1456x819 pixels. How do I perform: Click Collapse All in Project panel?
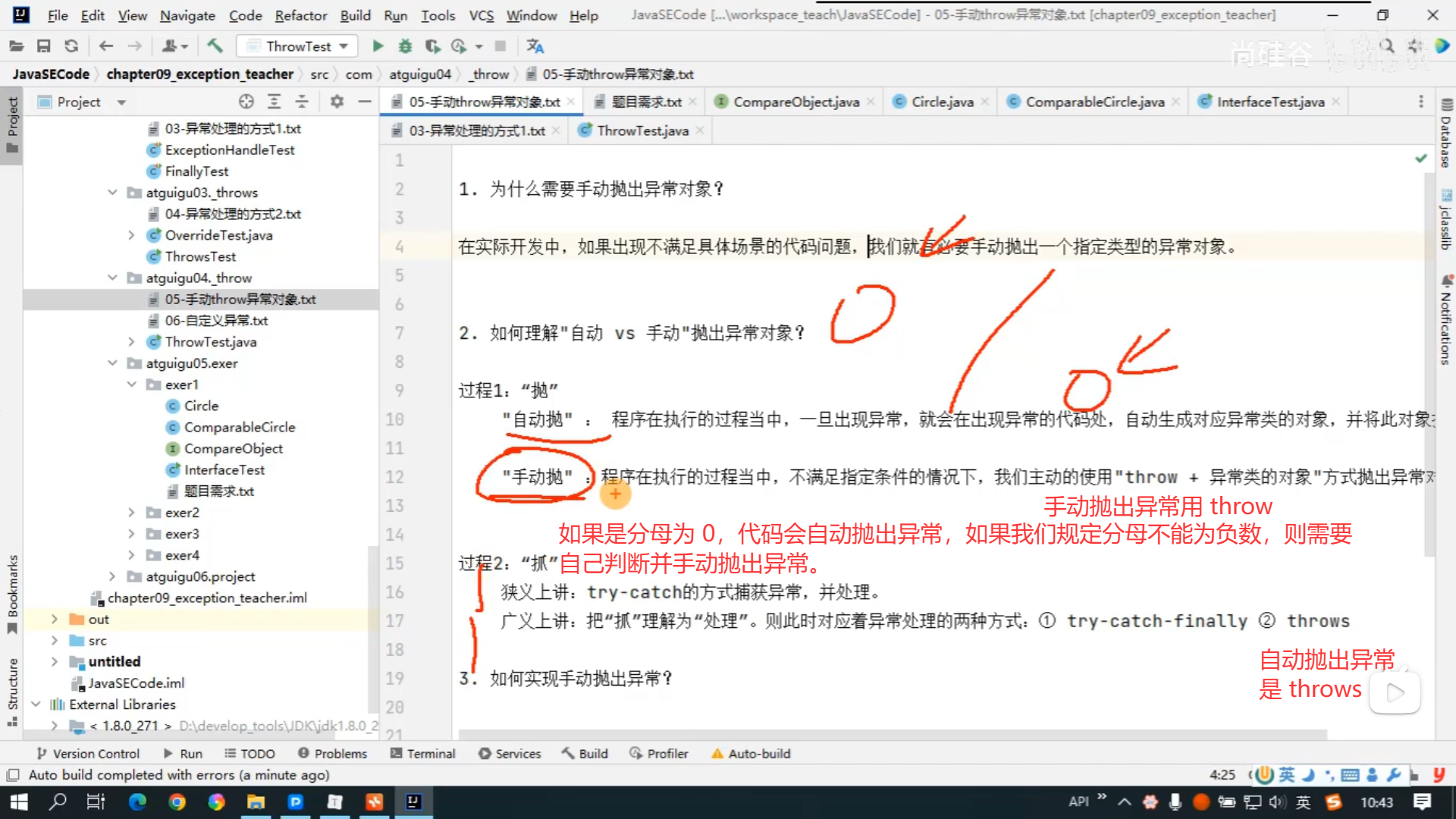(302, 102)
